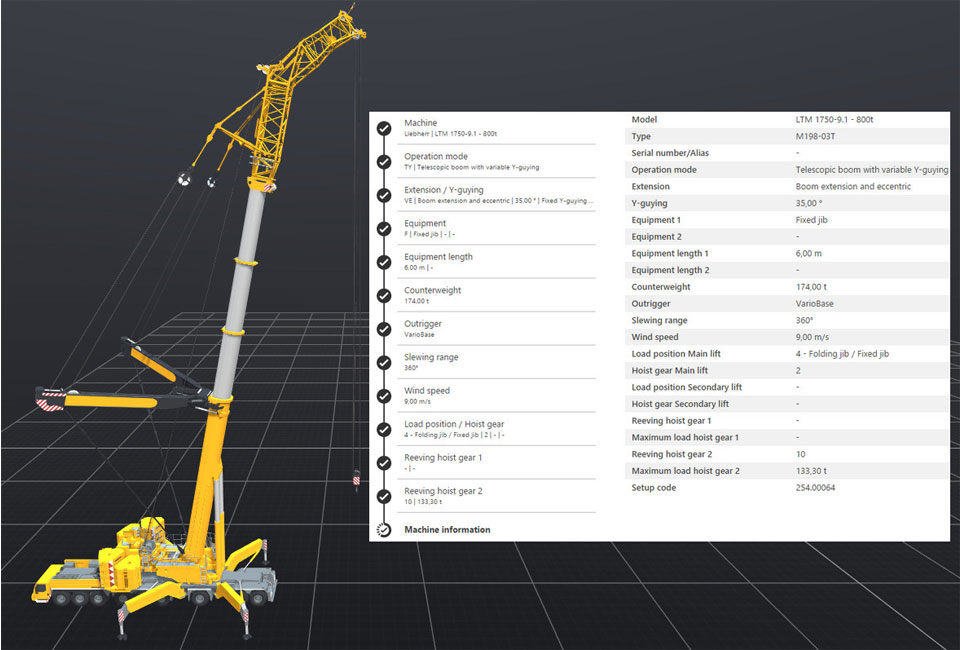The height and width of the screenshot is (650, 960).
Task: Select the checkmark icon beside Slewing range step
Action: (x=383, y=362)
